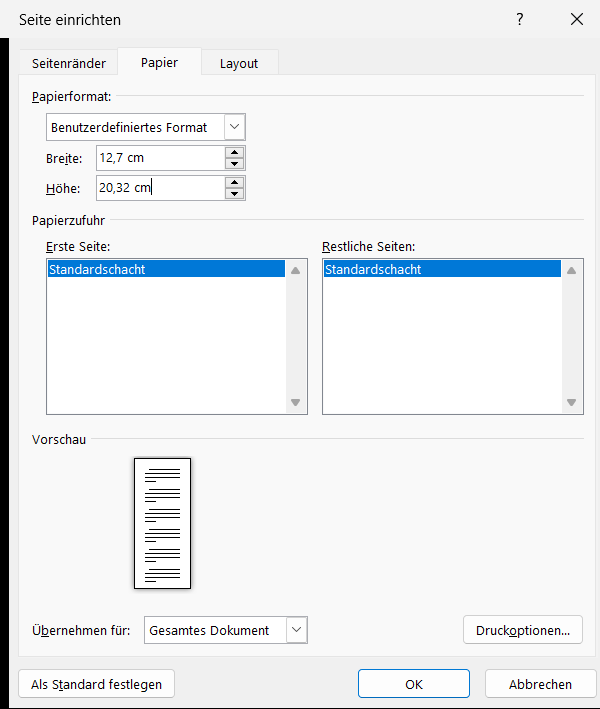Image resolution: width=600 pixels, height=709 pixels.
Task: Cancel with the Abbrechen button
Action: pos(540,684)
